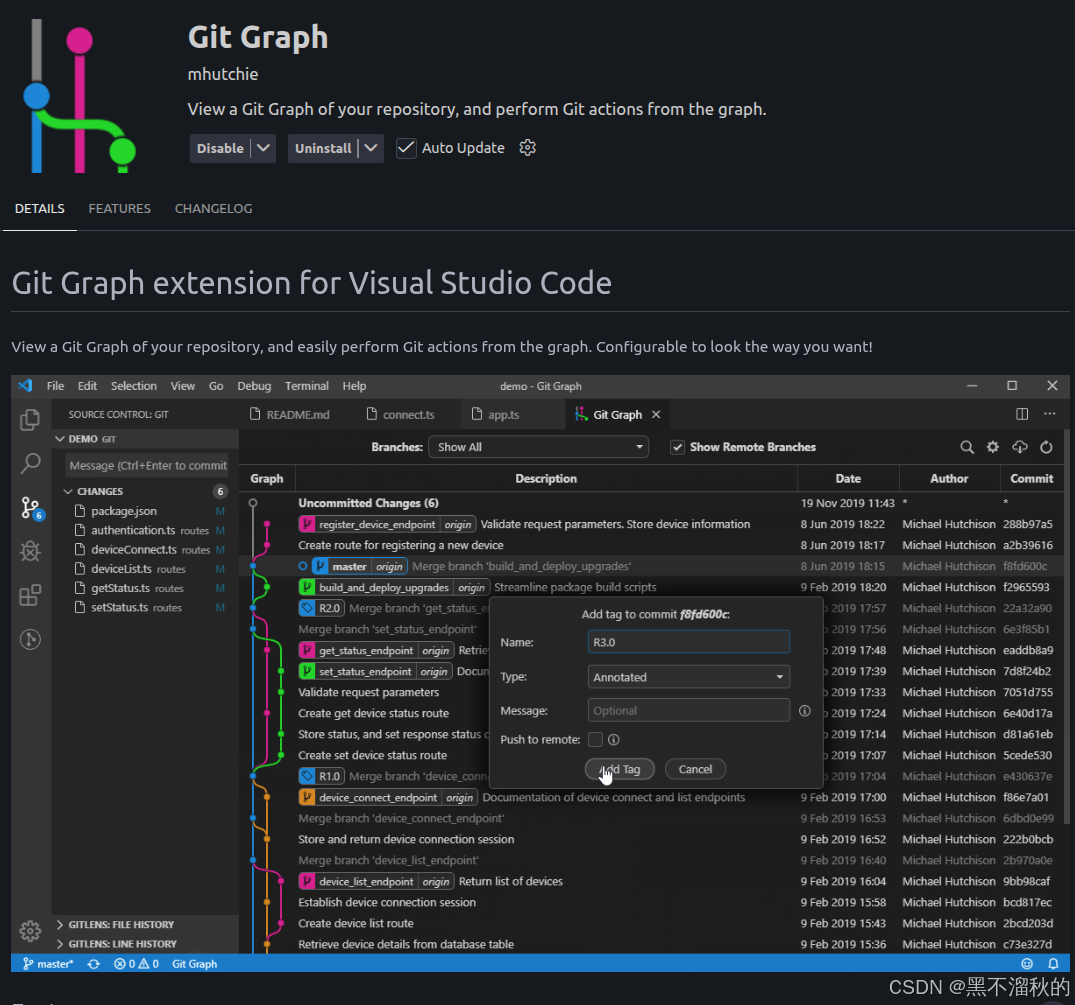Image resolution: width=1075 pixels, height=1005 pixels.
Task: Open the GitLens icon in the activity bar
Action: [30, 639]
